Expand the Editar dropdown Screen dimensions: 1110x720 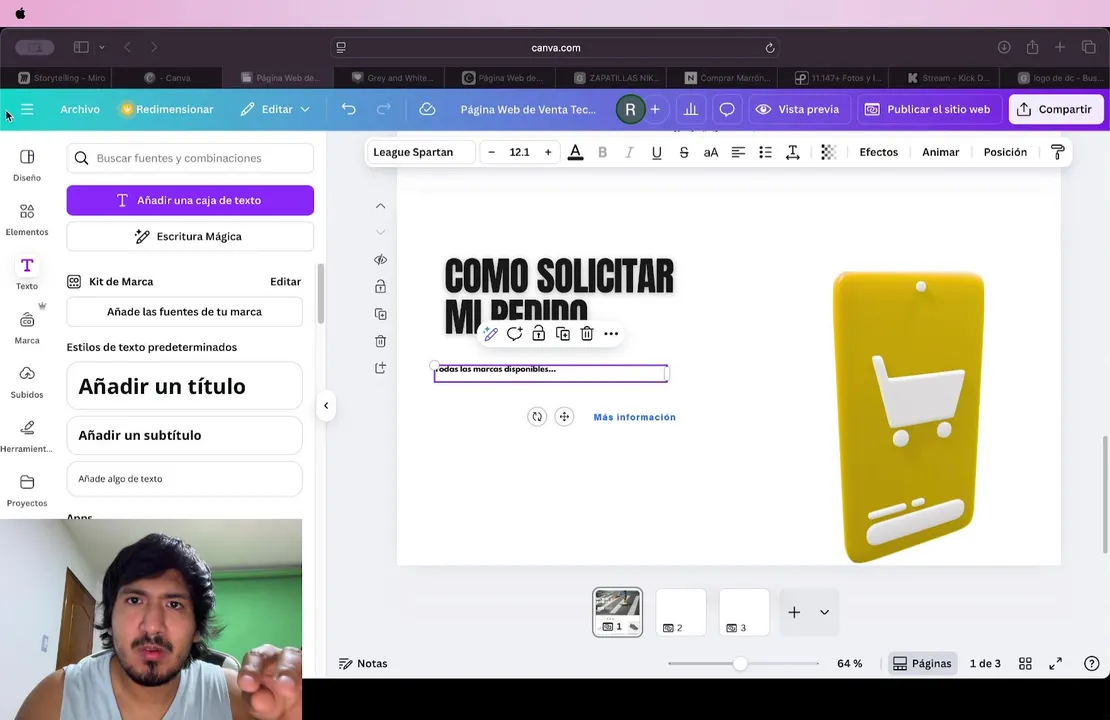(275, 109)
